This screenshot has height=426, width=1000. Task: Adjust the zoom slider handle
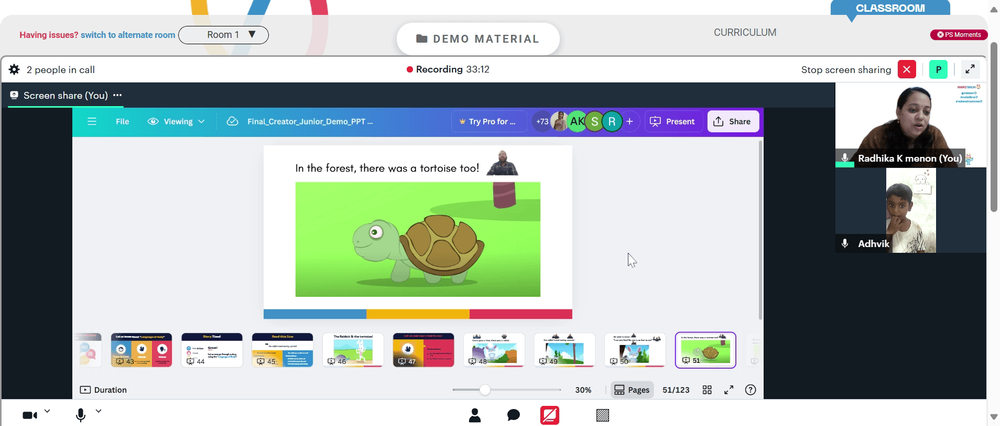click(485, 390)
